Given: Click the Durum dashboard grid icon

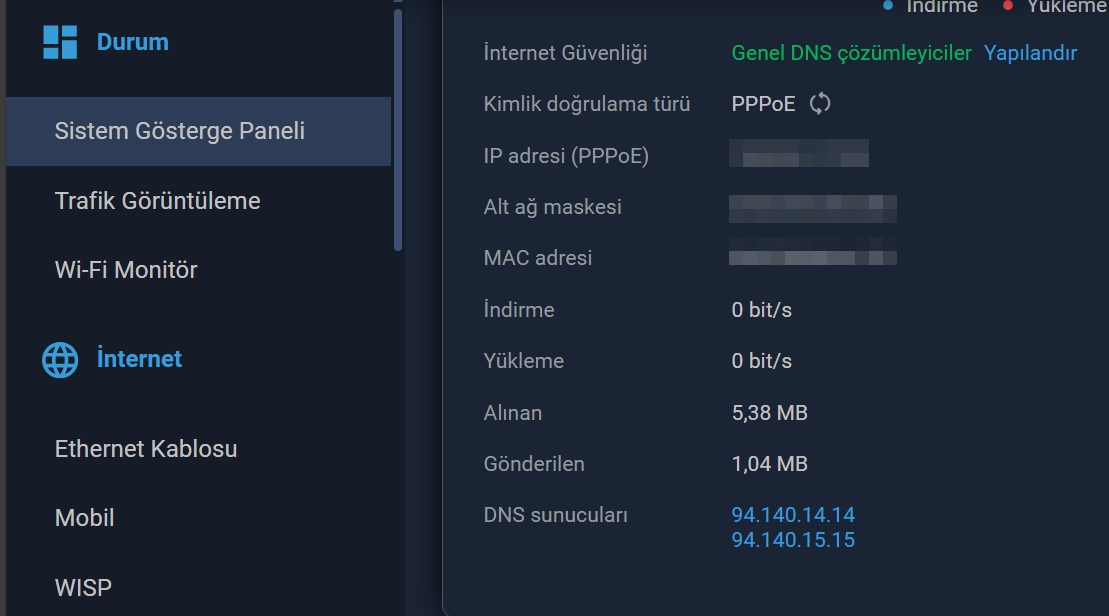Looking at the screenshot, I should tap(60, 42).
